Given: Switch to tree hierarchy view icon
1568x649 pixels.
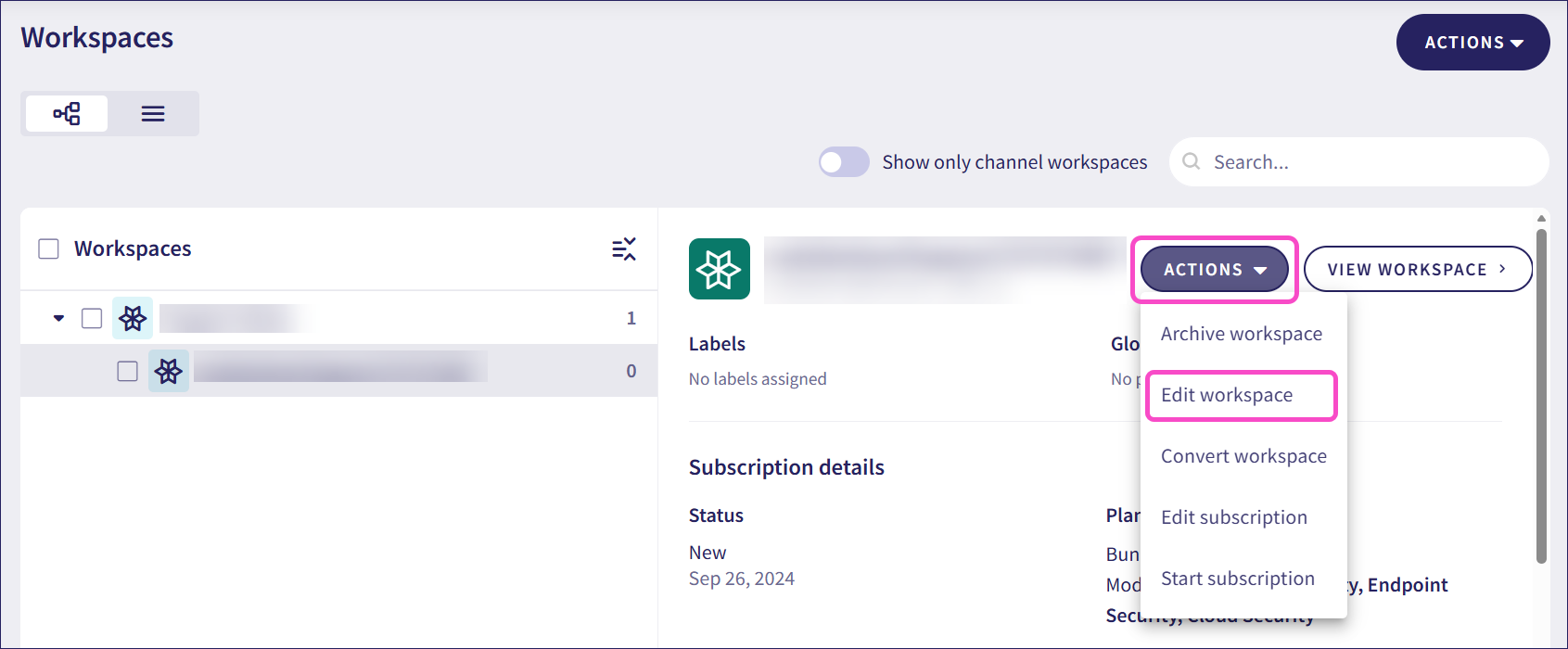Looking at the screenshot, I should [67, 114].
